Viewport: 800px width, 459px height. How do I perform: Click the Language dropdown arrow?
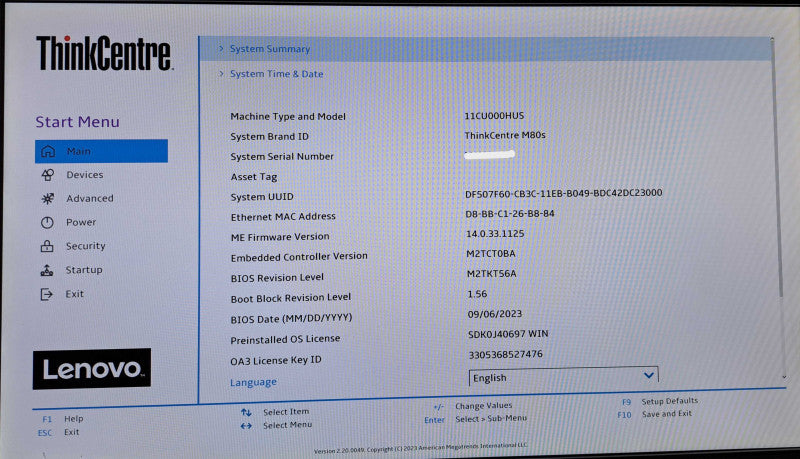(x=648, y=375)
